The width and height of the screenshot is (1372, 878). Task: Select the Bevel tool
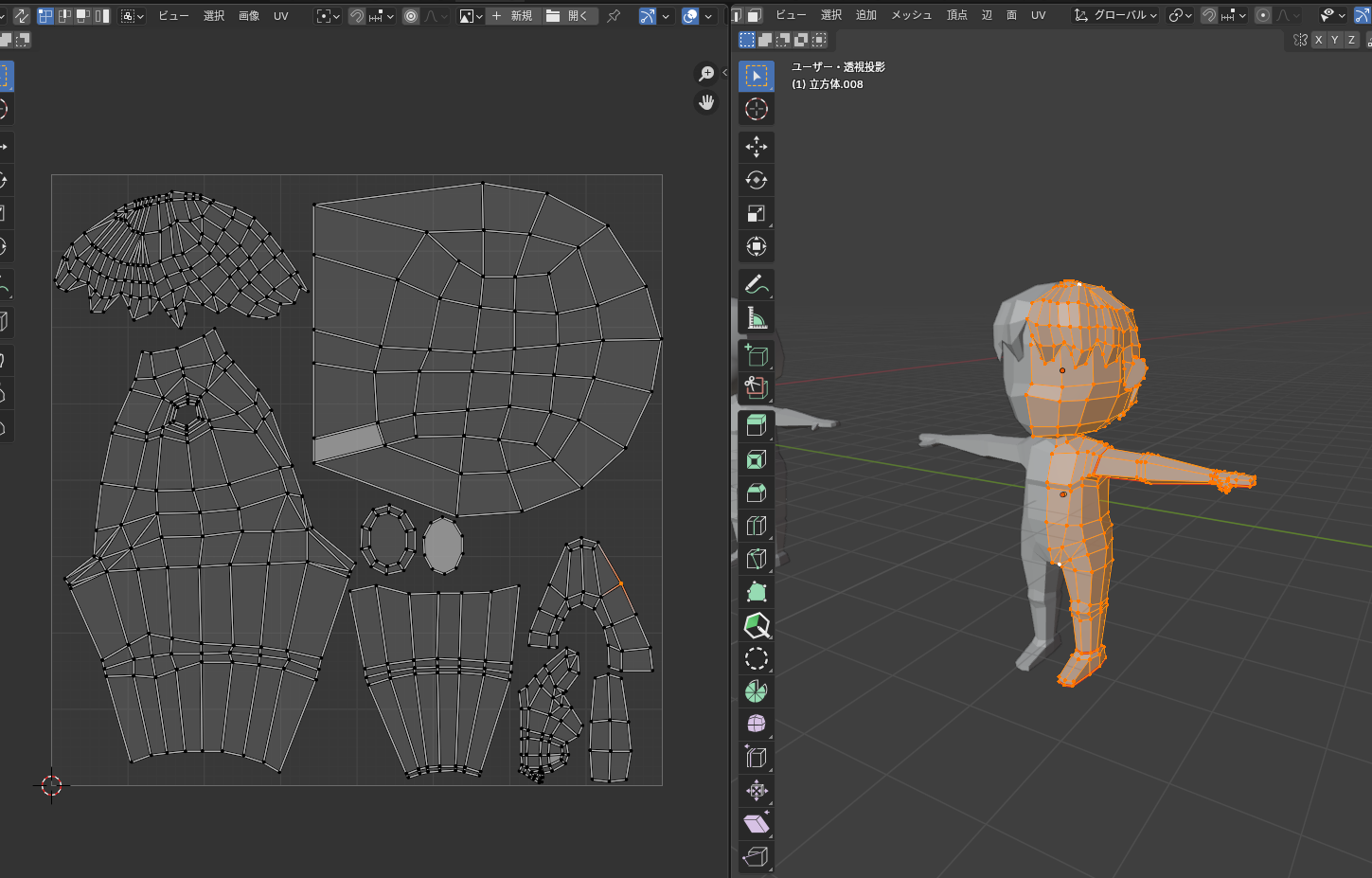pos(756,493)
